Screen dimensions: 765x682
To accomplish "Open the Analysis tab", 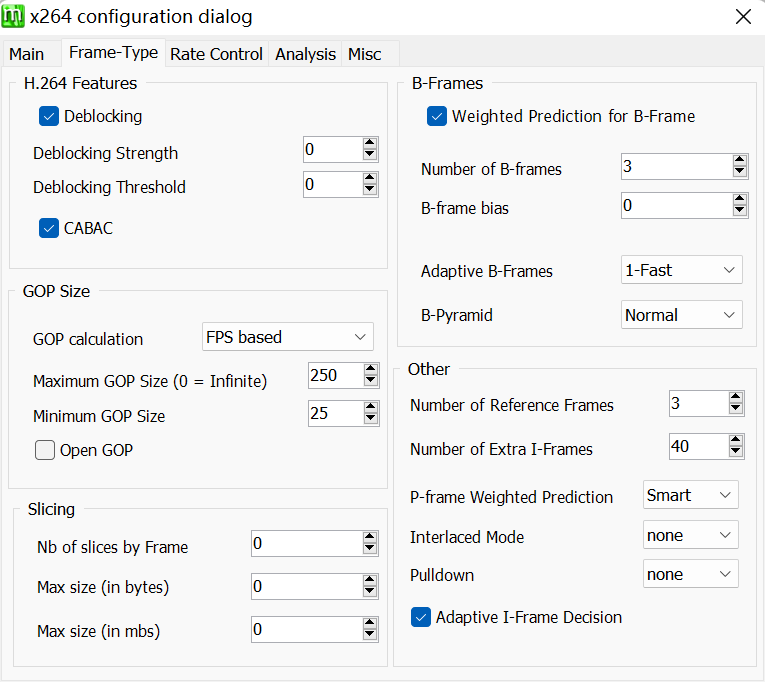I will click(305, 54).
